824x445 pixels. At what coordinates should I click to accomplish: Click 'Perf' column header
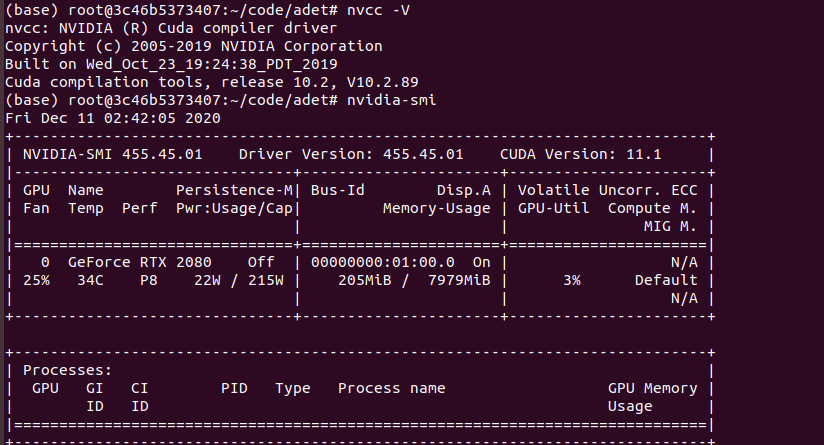click(139, 209)
